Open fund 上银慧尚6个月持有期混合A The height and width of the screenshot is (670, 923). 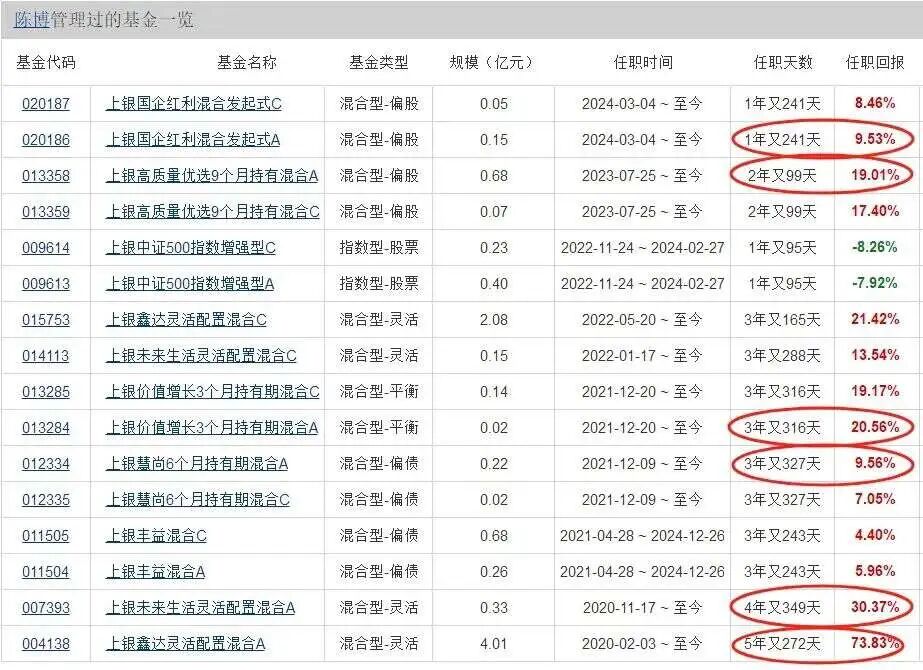pos(197,464)
